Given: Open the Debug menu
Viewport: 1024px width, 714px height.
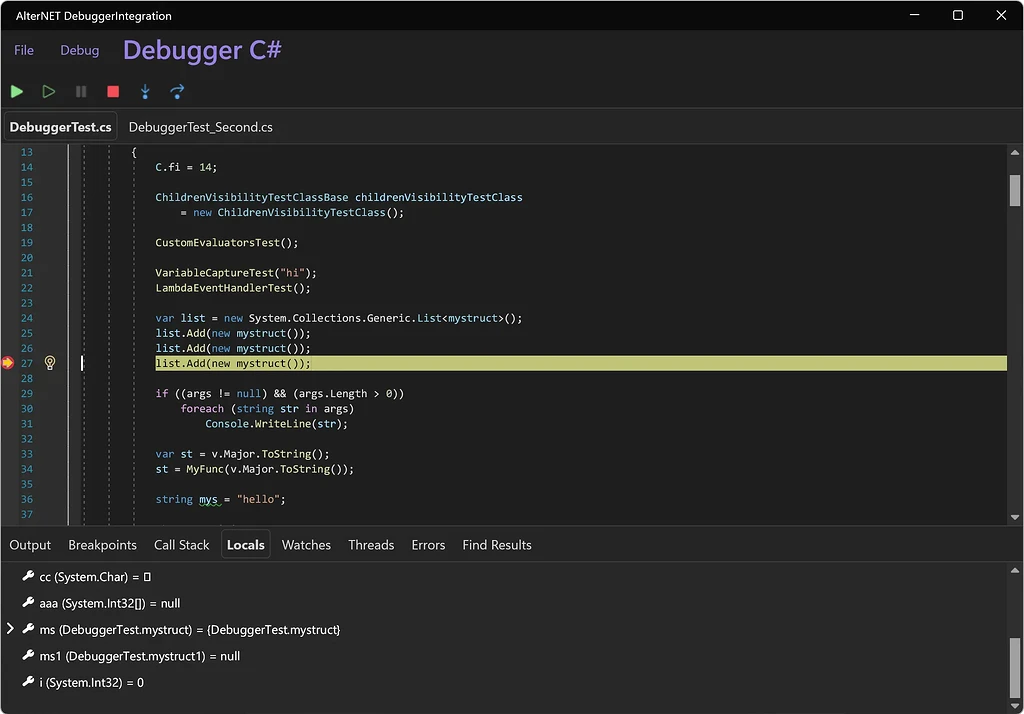Looking at the screenshot, I should tap(80, 50).
